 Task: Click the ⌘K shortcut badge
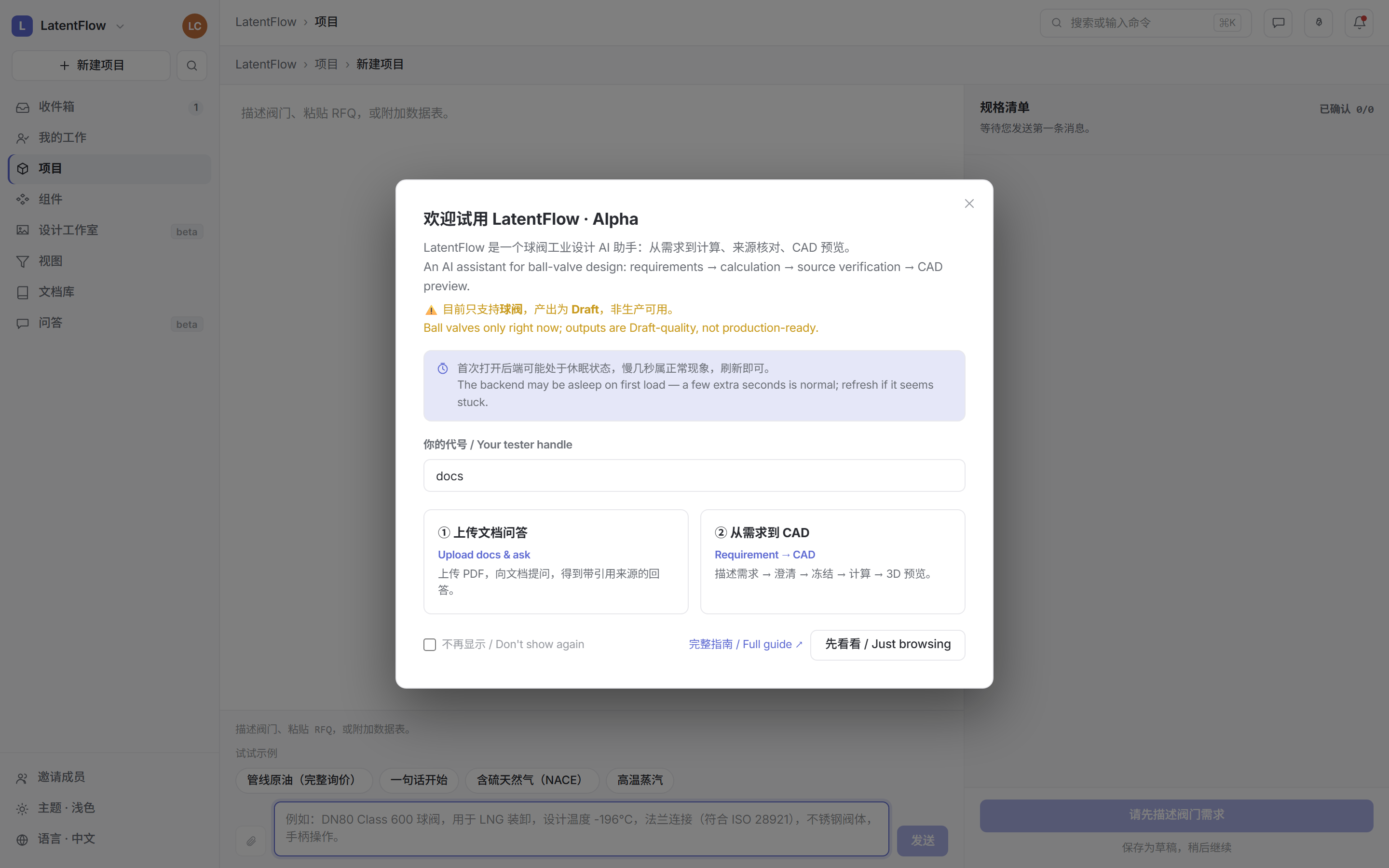(1227, 23)
